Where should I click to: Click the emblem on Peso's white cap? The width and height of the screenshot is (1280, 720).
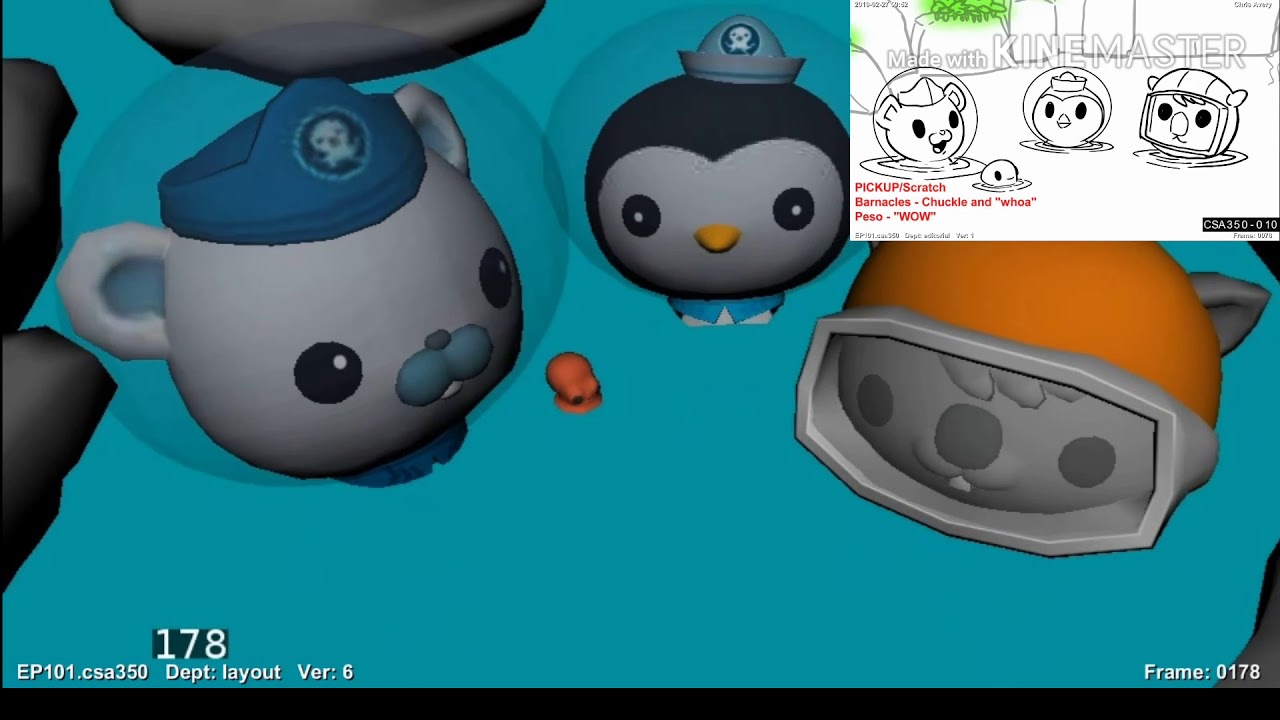(x=741, y=42)
